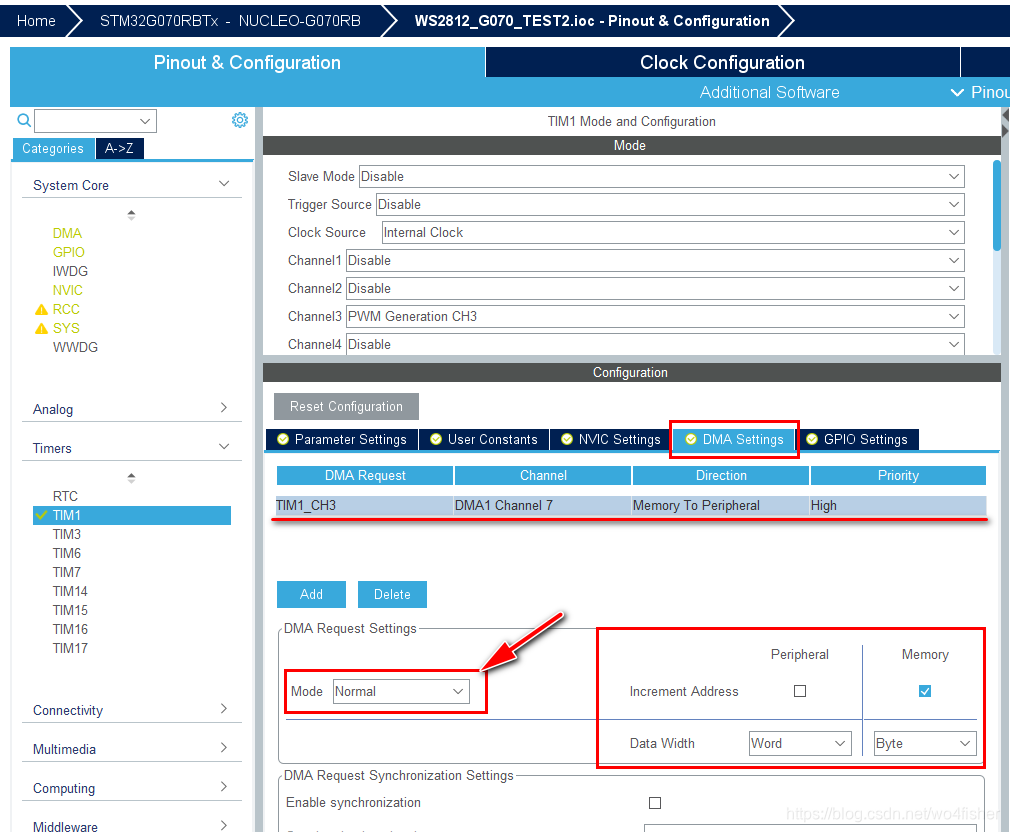Open the Clock Source dropdown
Screen dimensions: 1010x832
click(673, 232)
